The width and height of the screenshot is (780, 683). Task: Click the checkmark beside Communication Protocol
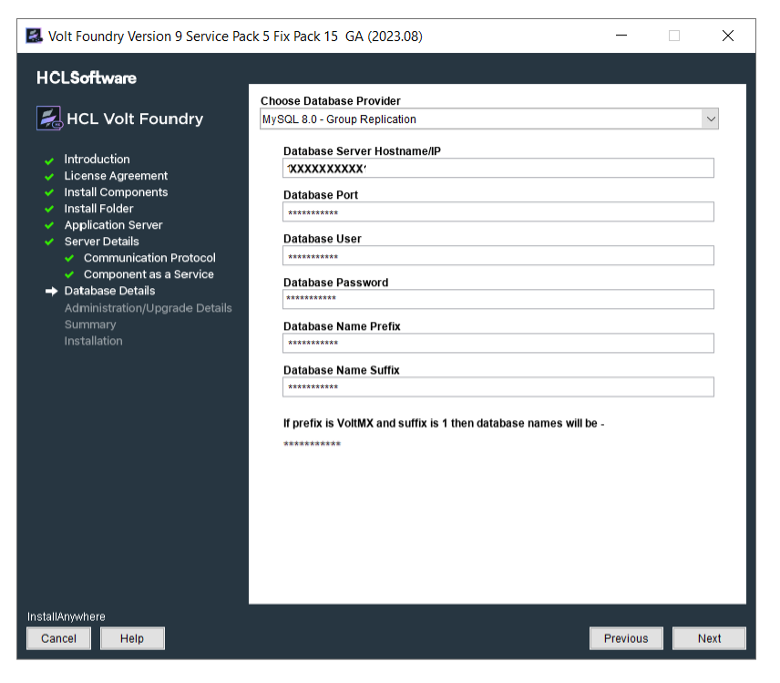tap(69, 259)
